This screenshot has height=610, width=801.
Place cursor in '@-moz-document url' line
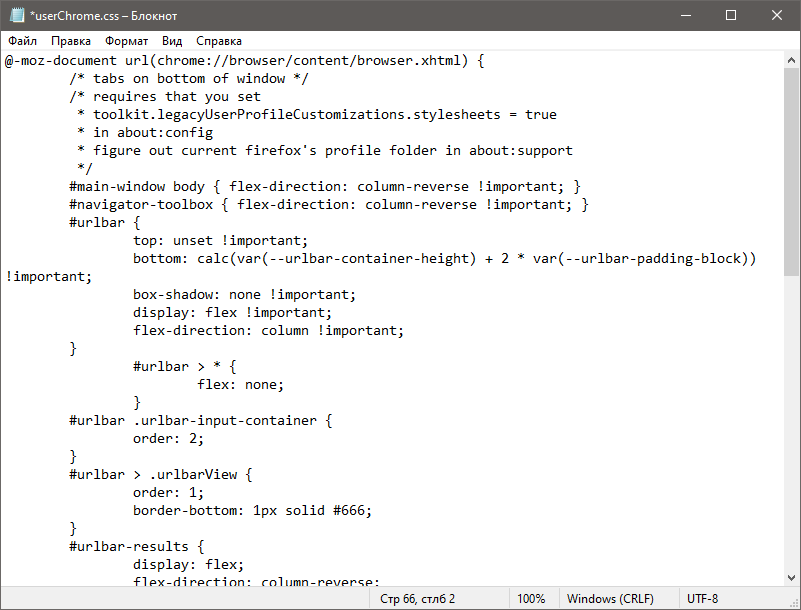coord(245,60)
